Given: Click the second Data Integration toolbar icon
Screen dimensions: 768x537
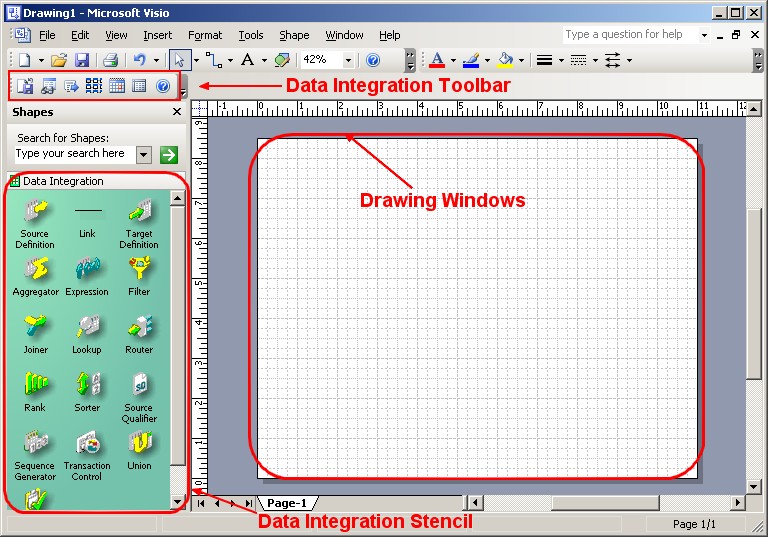Looking at the screenshot, I should coord(48,86).
